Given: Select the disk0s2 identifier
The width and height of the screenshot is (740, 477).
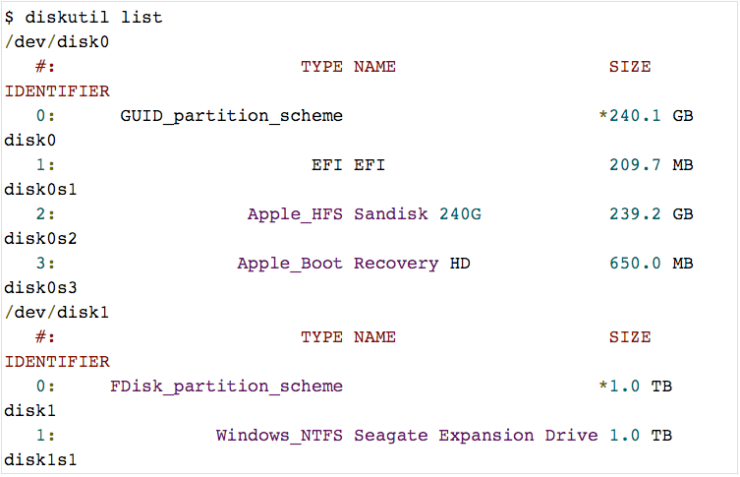Looking at the screenshot, I should tap(41, 239).
